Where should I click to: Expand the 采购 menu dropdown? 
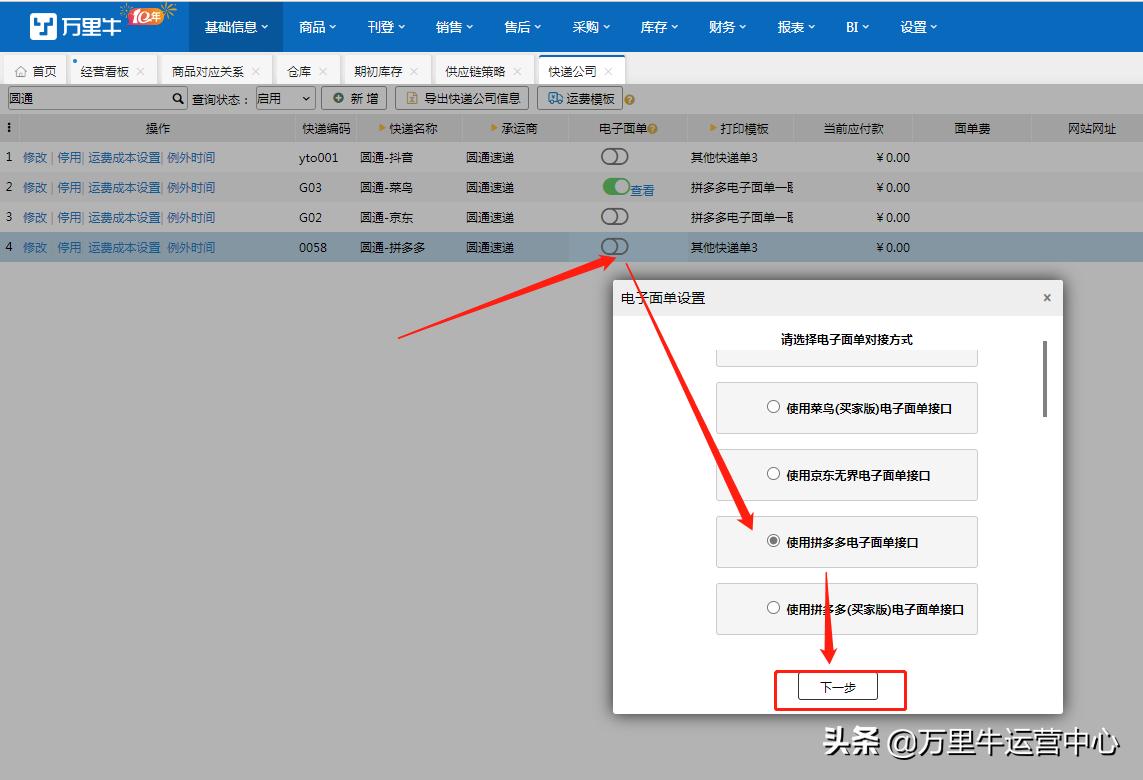point(591,27)
